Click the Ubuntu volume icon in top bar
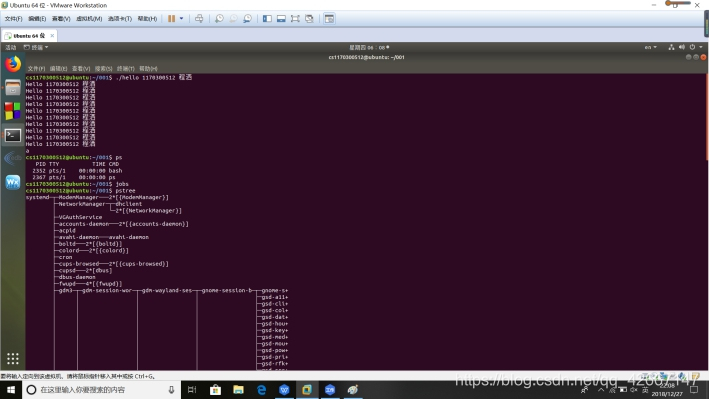 point(682,47)
